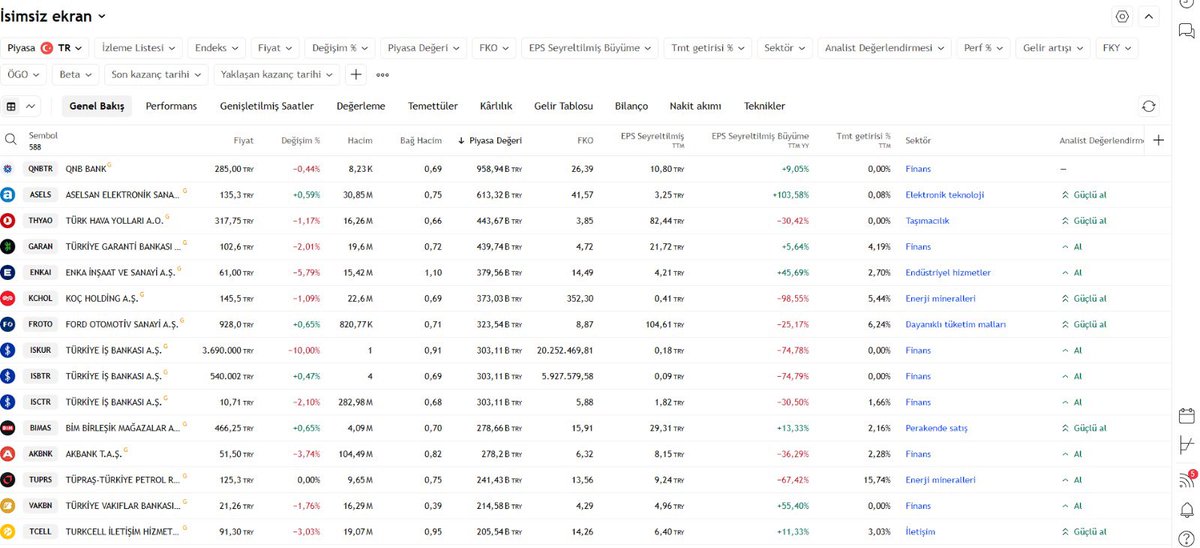The width and height of the screenshot is (1200, 548).
Task: Open the Sektör filter dropdown
Action: tap(785, 48)
